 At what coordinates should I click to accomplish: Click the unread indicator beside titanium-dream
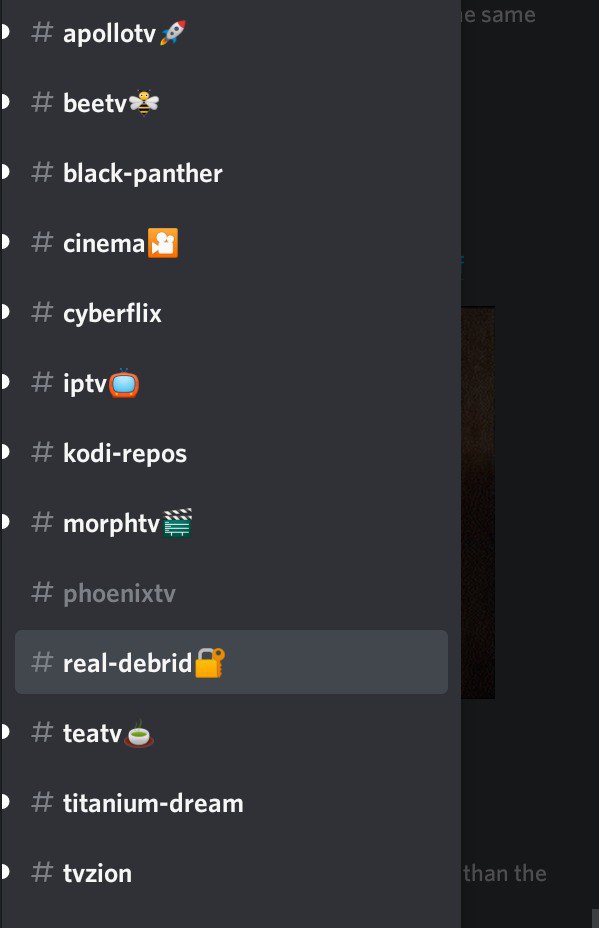(x=5, y=803)
